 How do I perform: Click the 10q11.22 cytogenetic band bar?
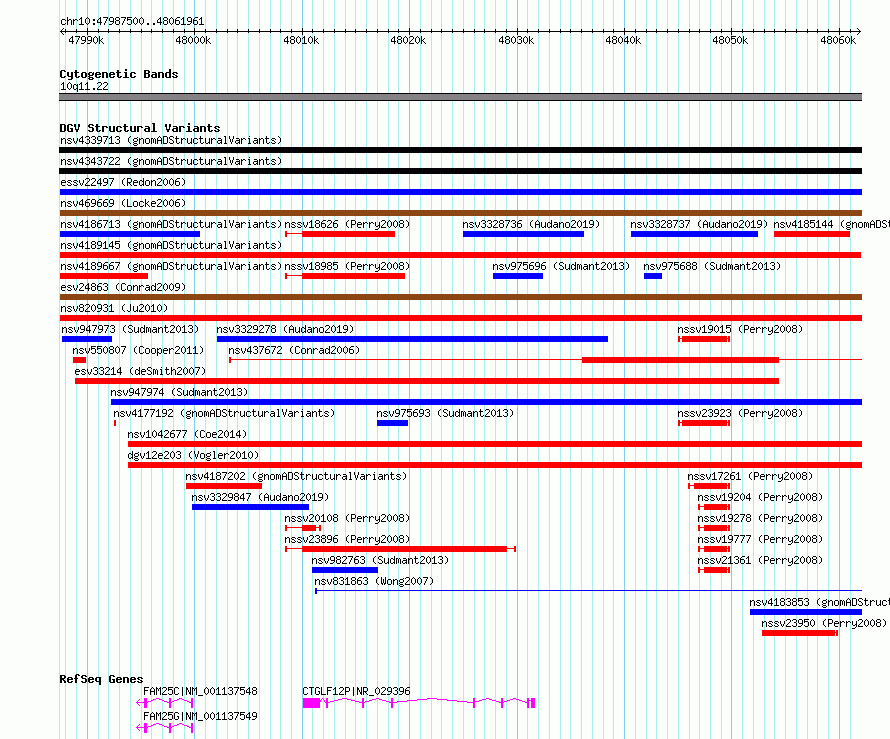(x=460, y=97)
